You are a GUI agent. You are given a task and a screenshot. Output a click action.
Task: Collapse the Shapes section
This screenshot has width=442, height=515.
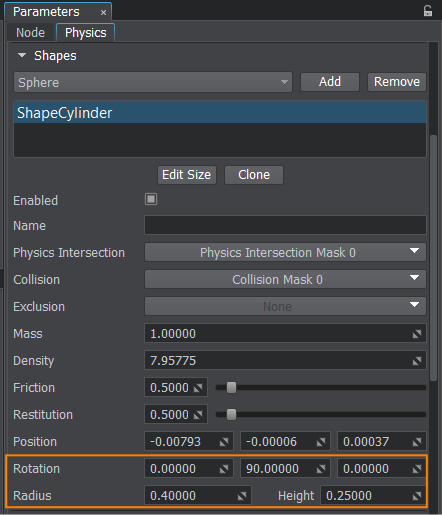pos(22,55)
